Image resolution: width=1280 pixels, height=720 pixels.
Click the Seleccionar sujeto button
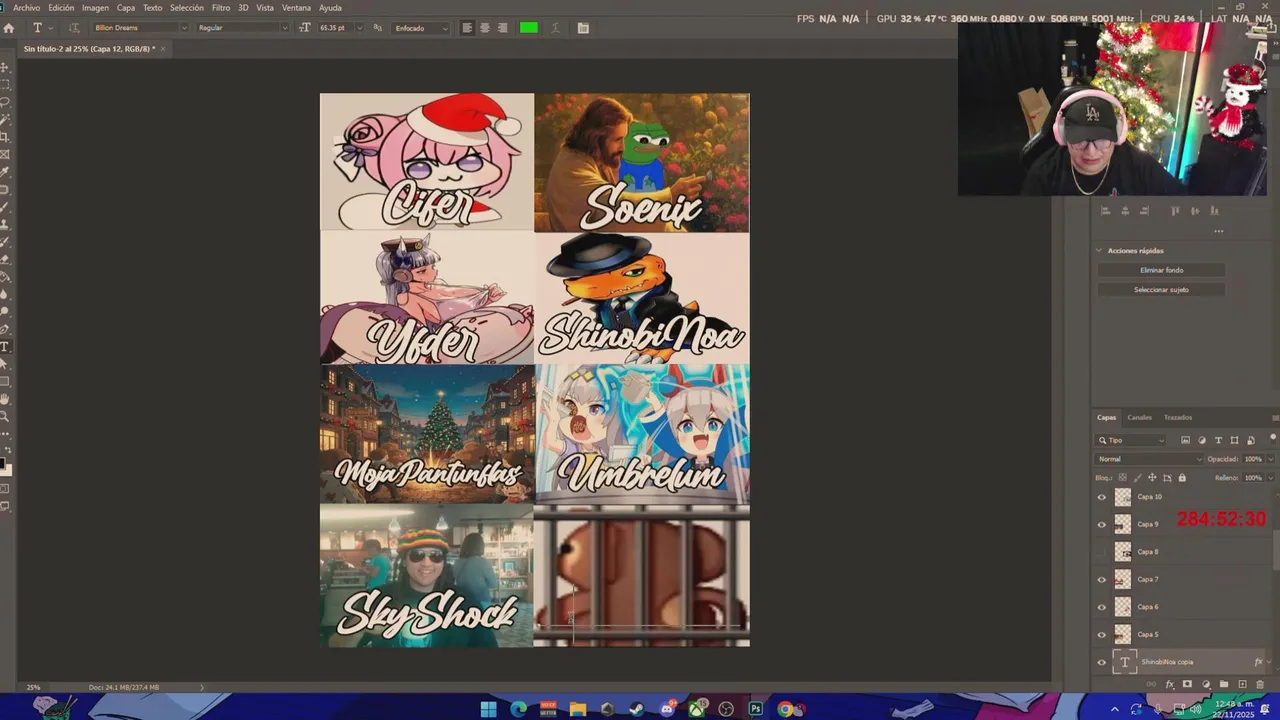click(x=1161, y=289)
